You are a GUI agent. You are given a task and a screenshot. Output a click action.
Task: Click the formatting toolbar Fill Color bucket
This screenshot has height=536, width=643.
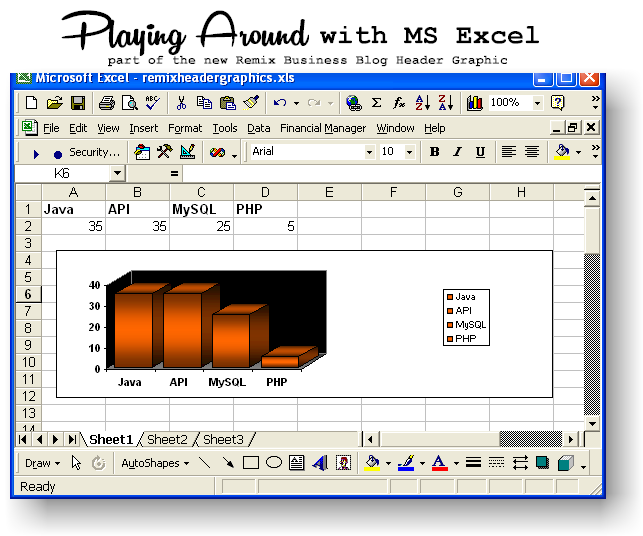562,152
